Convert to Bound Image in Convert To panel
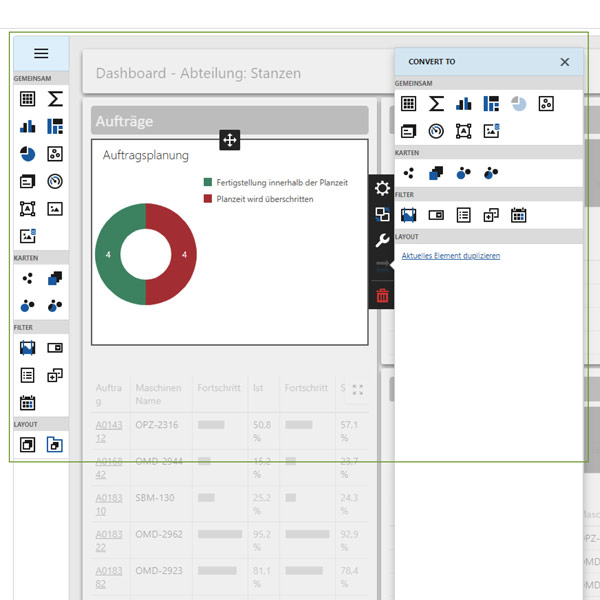Viewport: 600px width, 600px height. [491, 131]
